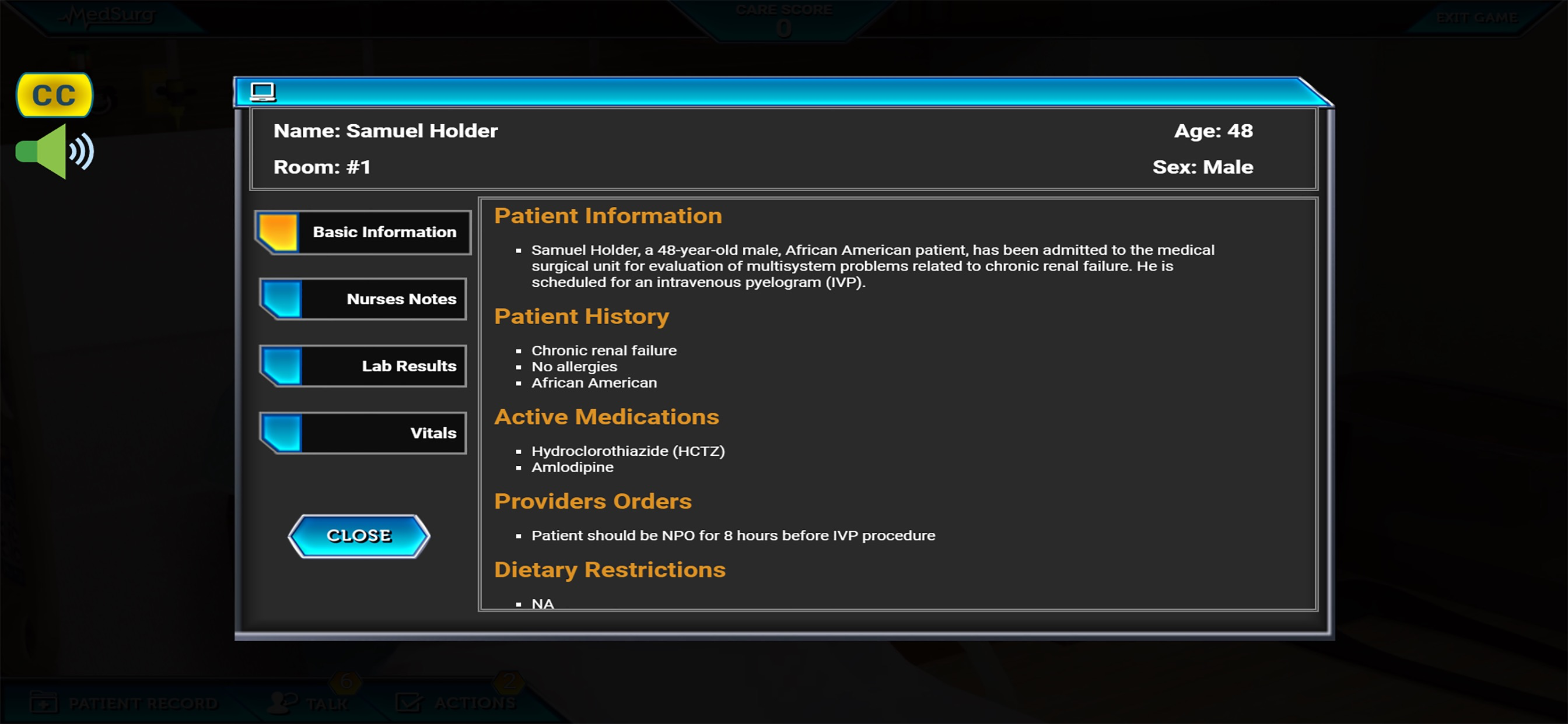Click the Exit Game button
The image size is (1568, 724).
pyautogui.click(x=1476, y=17)
